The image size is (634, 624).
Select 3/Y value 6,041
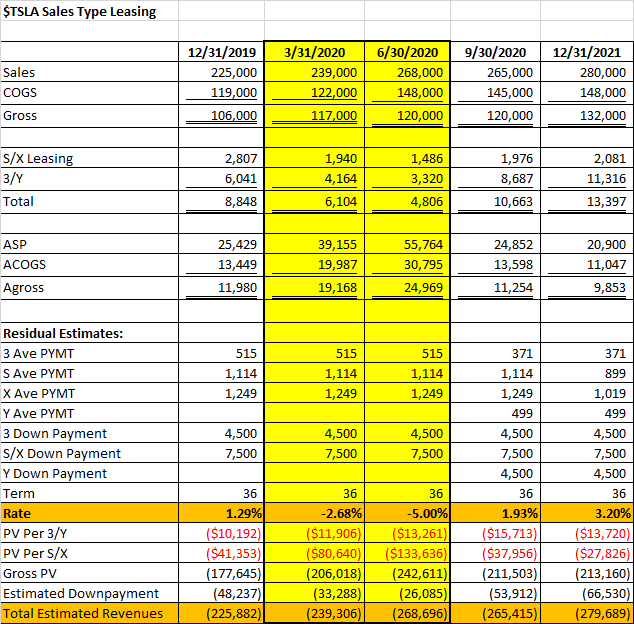coord(241,179)
